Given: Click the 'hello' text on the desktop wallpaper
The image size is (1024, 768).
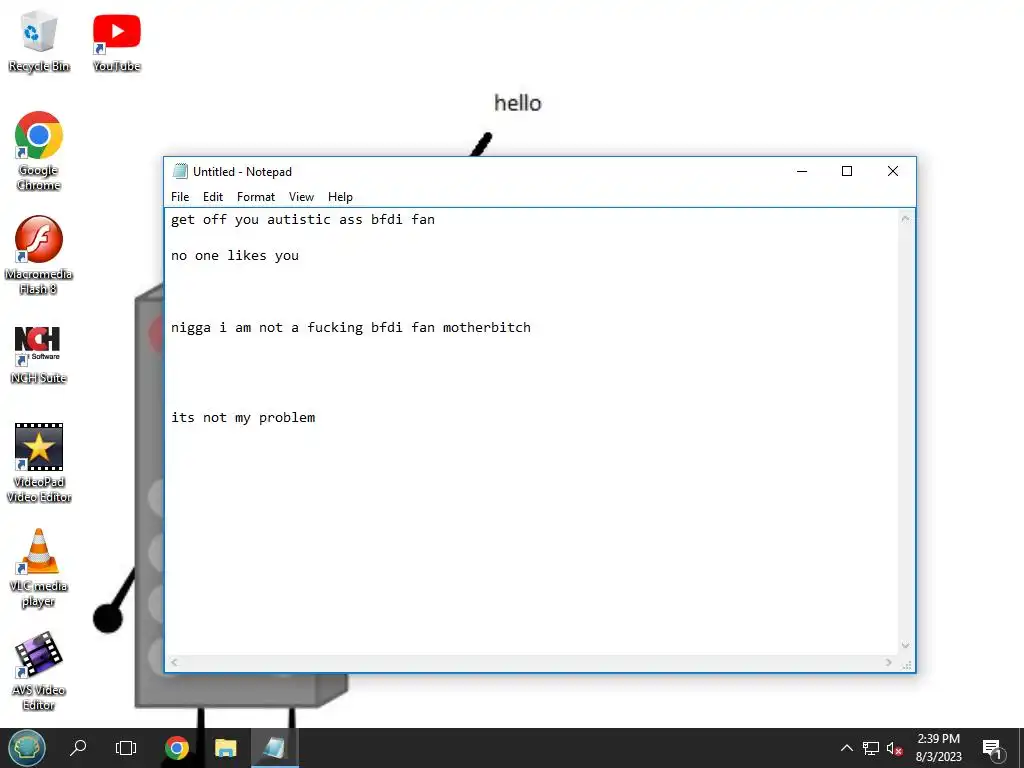Looking at the screenshot, I should click(517, 103).
